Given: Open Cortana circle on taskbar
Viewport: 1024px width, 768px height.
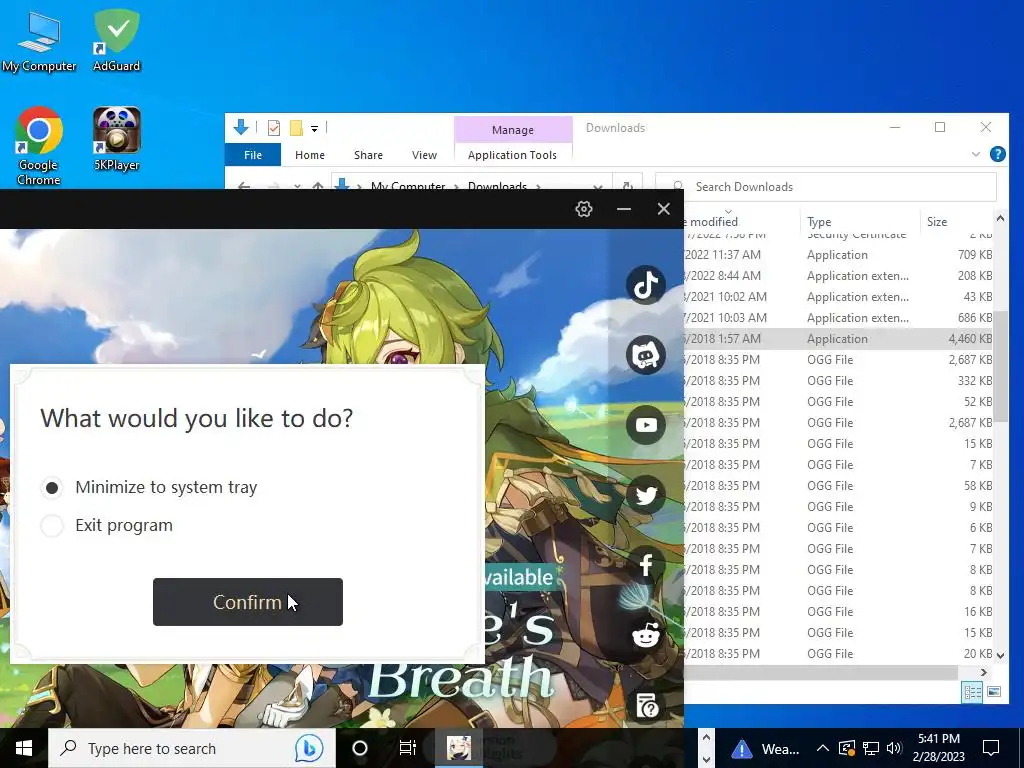Looking at the screenshot, I should pos(360,748).
